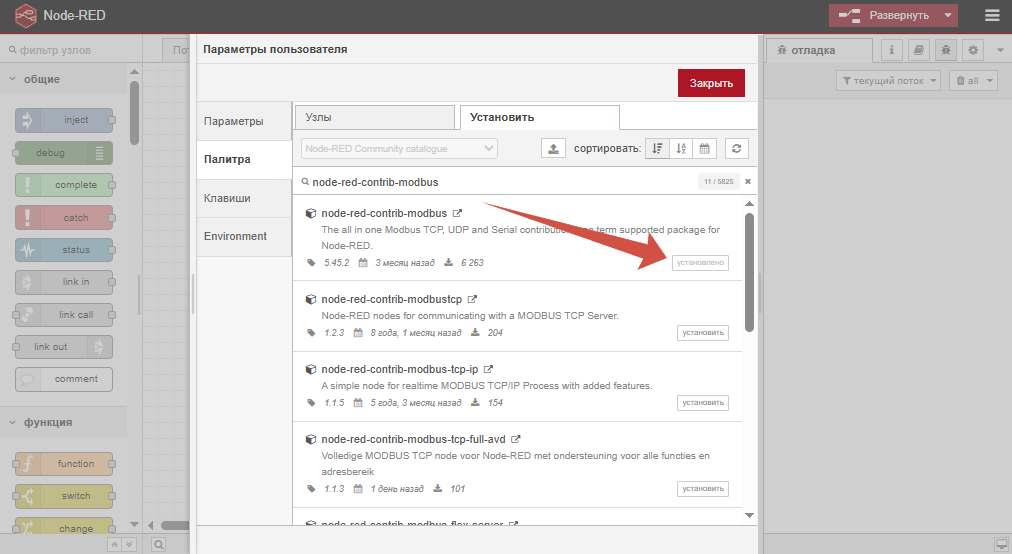The width and height of the screenshot is (1012, 554).
Task: Clear the search field with the x icon
Action: 747,182
